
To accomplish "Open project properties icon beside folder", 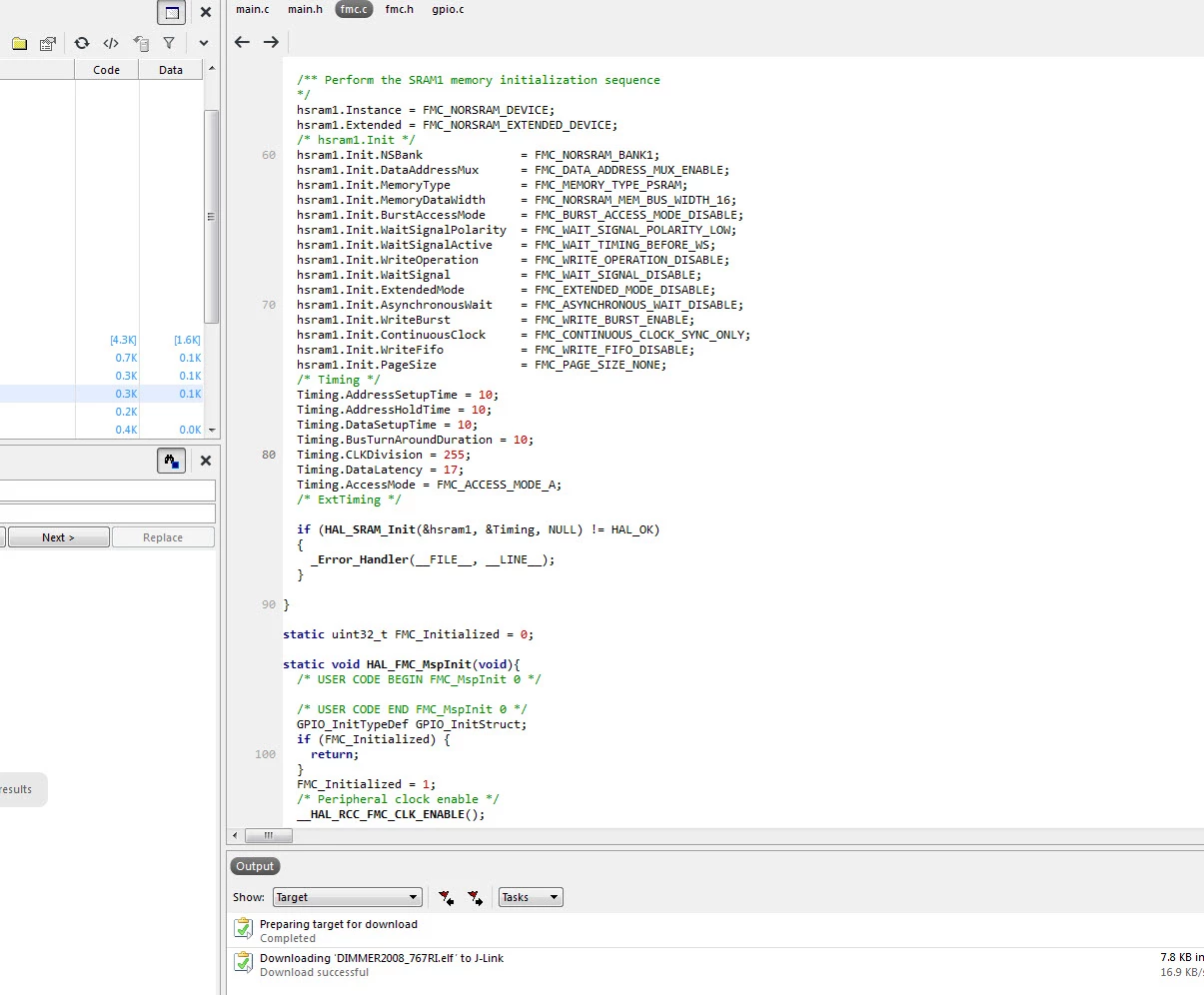I will point(47,43).
